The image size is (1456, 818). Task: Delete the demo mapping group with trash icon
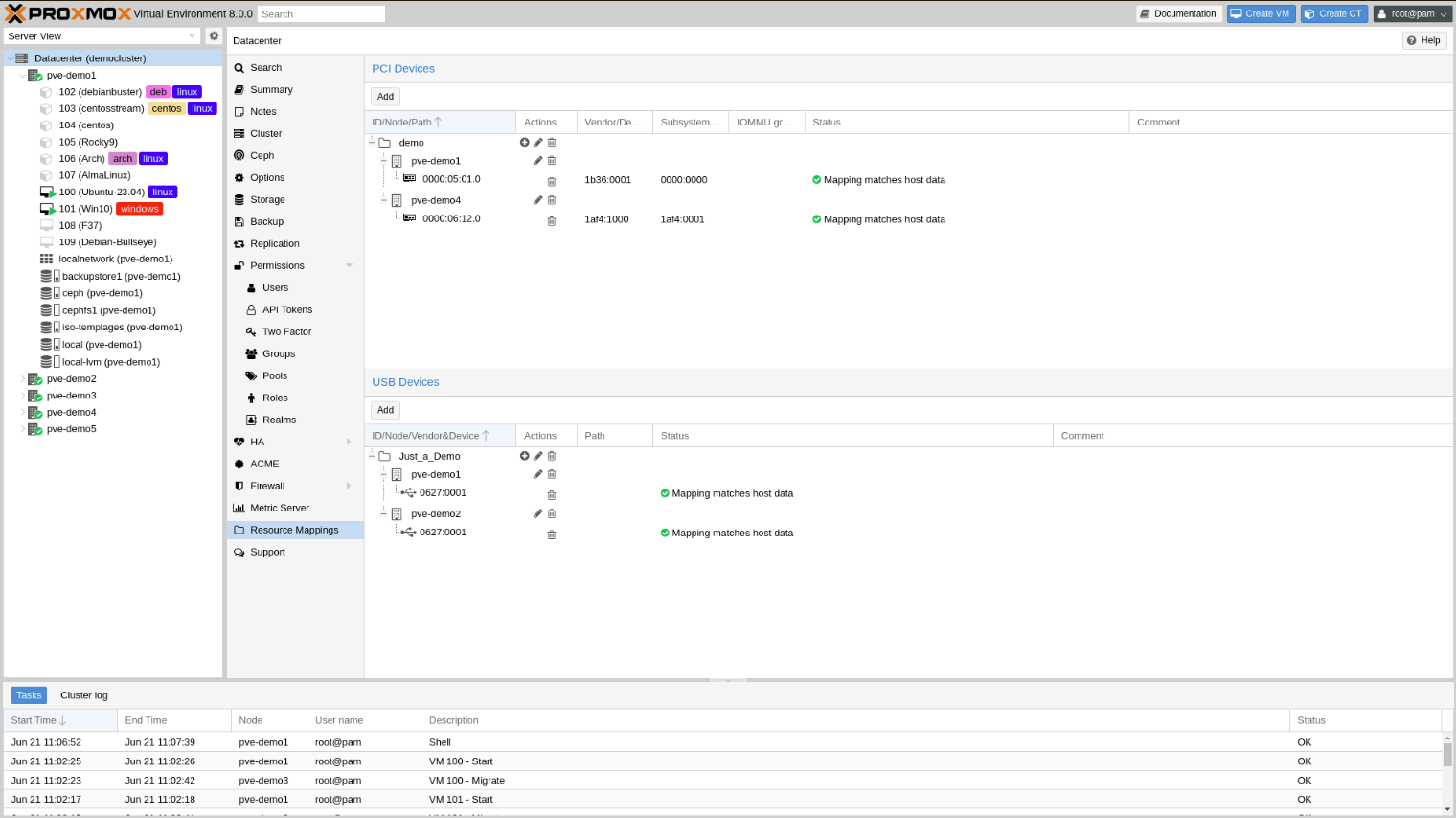pyautogui.click(x=551, y=142)
